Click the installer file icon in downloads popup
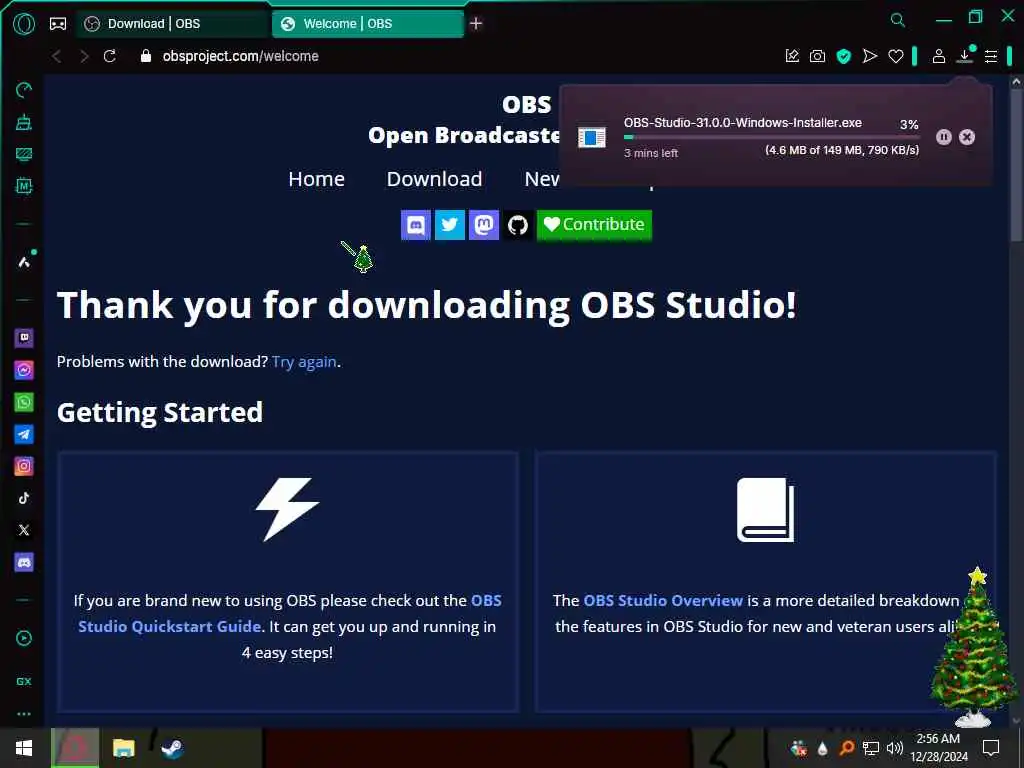Viewport: 1024px width, 768px height. click(x=592, y=137)
